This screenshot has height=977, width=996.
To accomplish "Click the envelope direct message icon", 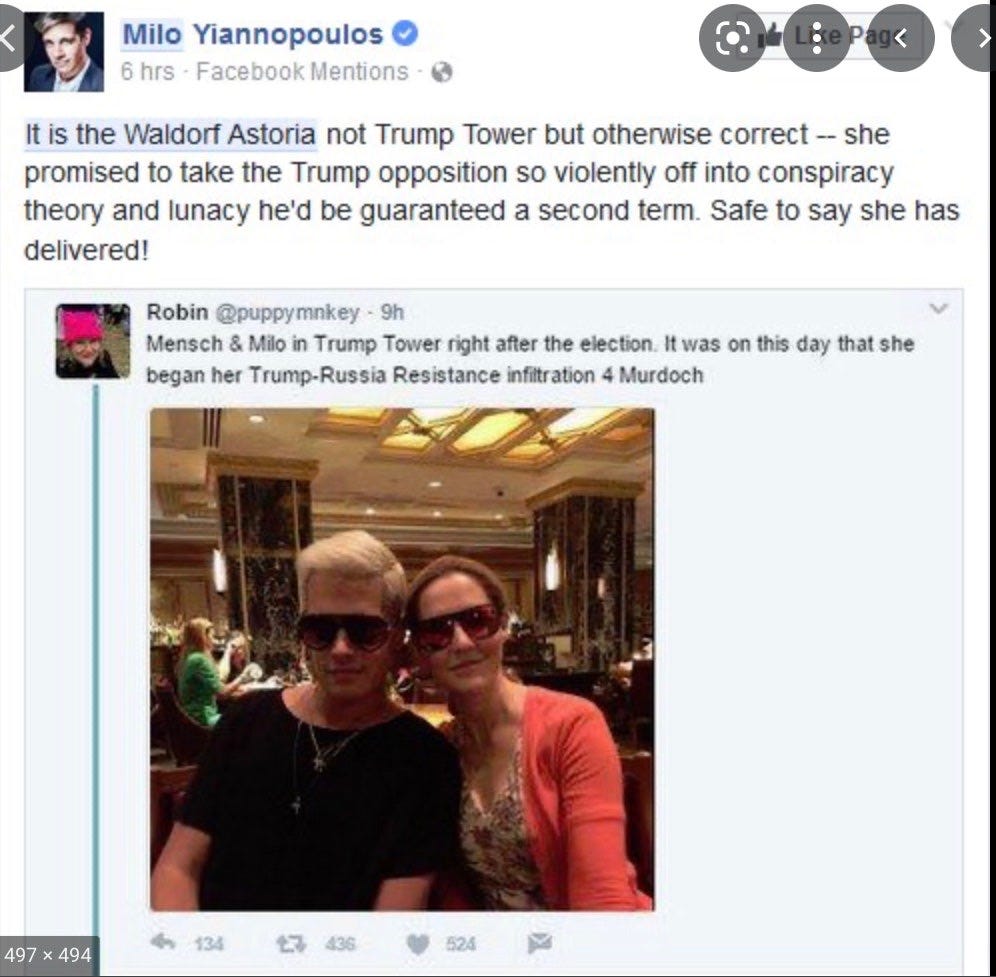I will (540, 943).
